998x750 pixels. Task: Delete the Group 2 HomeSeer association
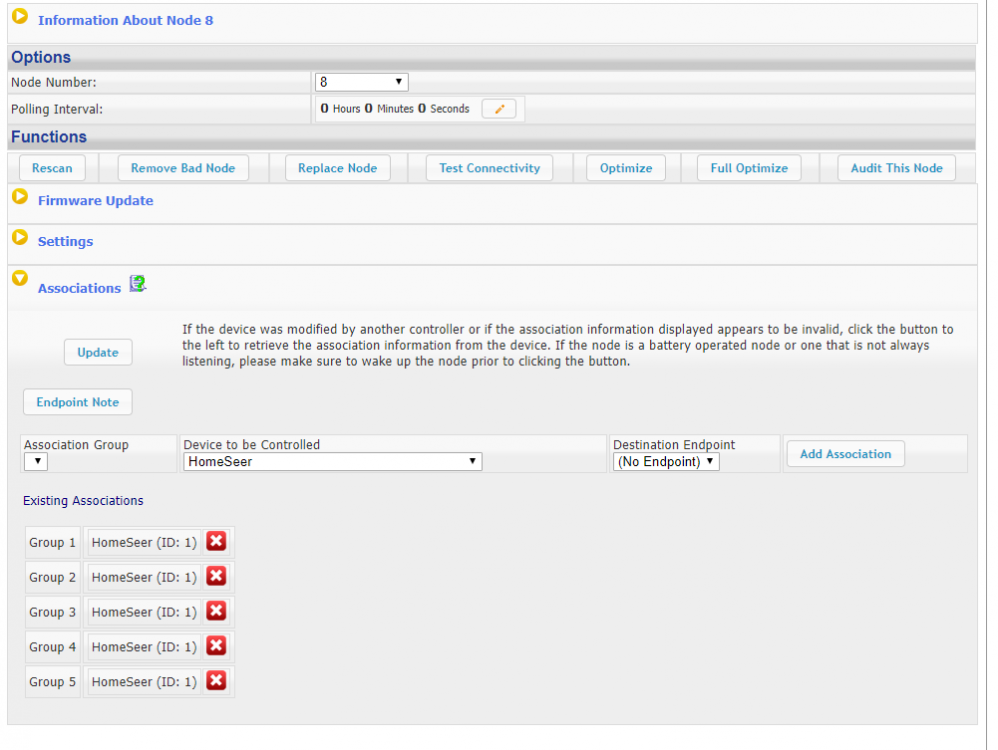(x=216, y=577)
